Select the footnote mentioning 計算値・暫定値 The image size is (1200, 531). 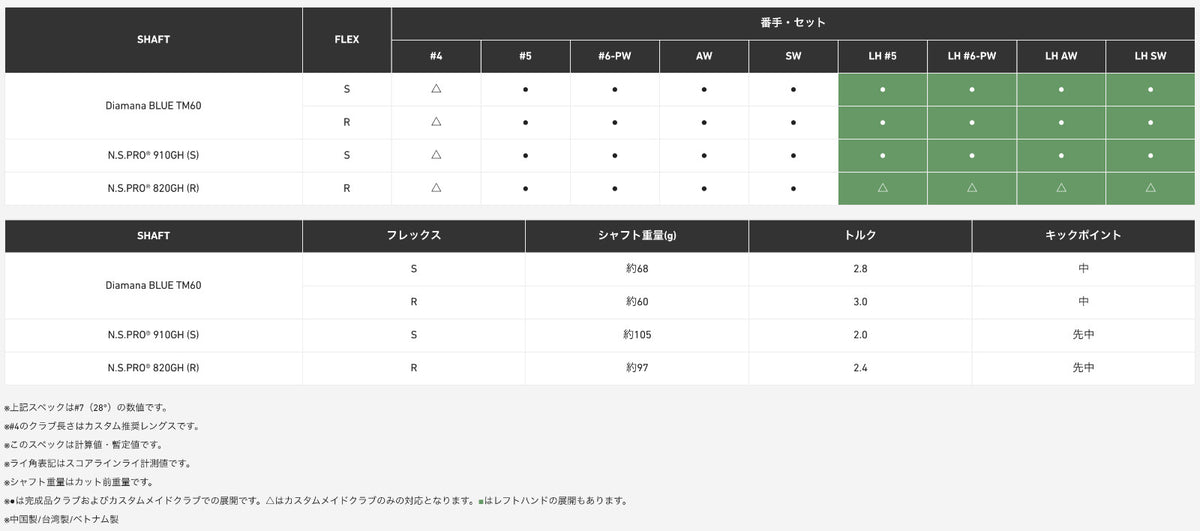pyautogui.click(x=83, y=445)
